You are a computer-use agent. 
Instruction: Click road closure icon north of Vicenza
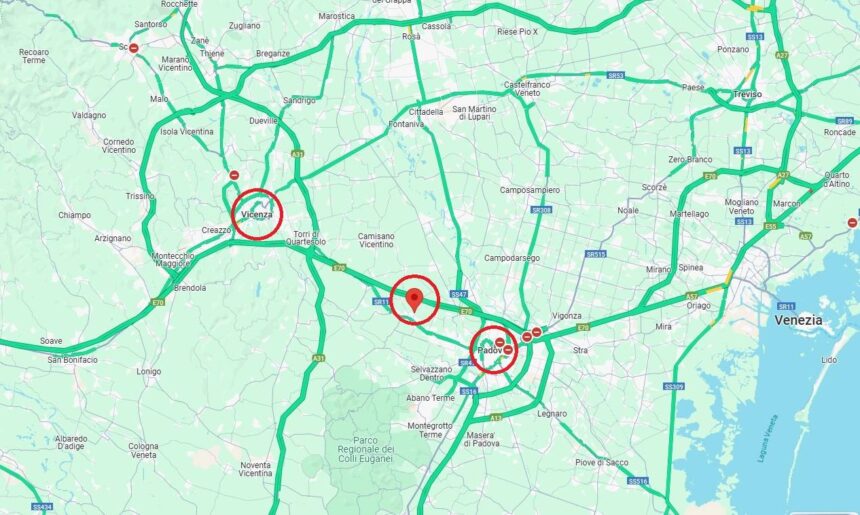pos(234,176)
